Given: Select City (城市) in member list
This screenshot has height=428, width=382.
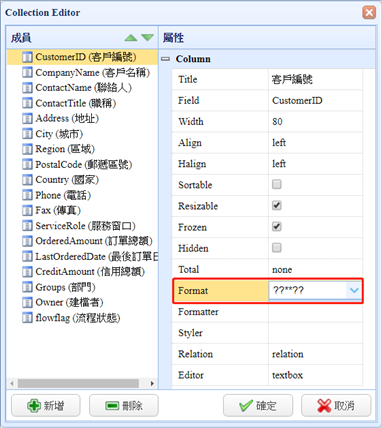Looking at the screenshot, I should (x=59, y=134).
